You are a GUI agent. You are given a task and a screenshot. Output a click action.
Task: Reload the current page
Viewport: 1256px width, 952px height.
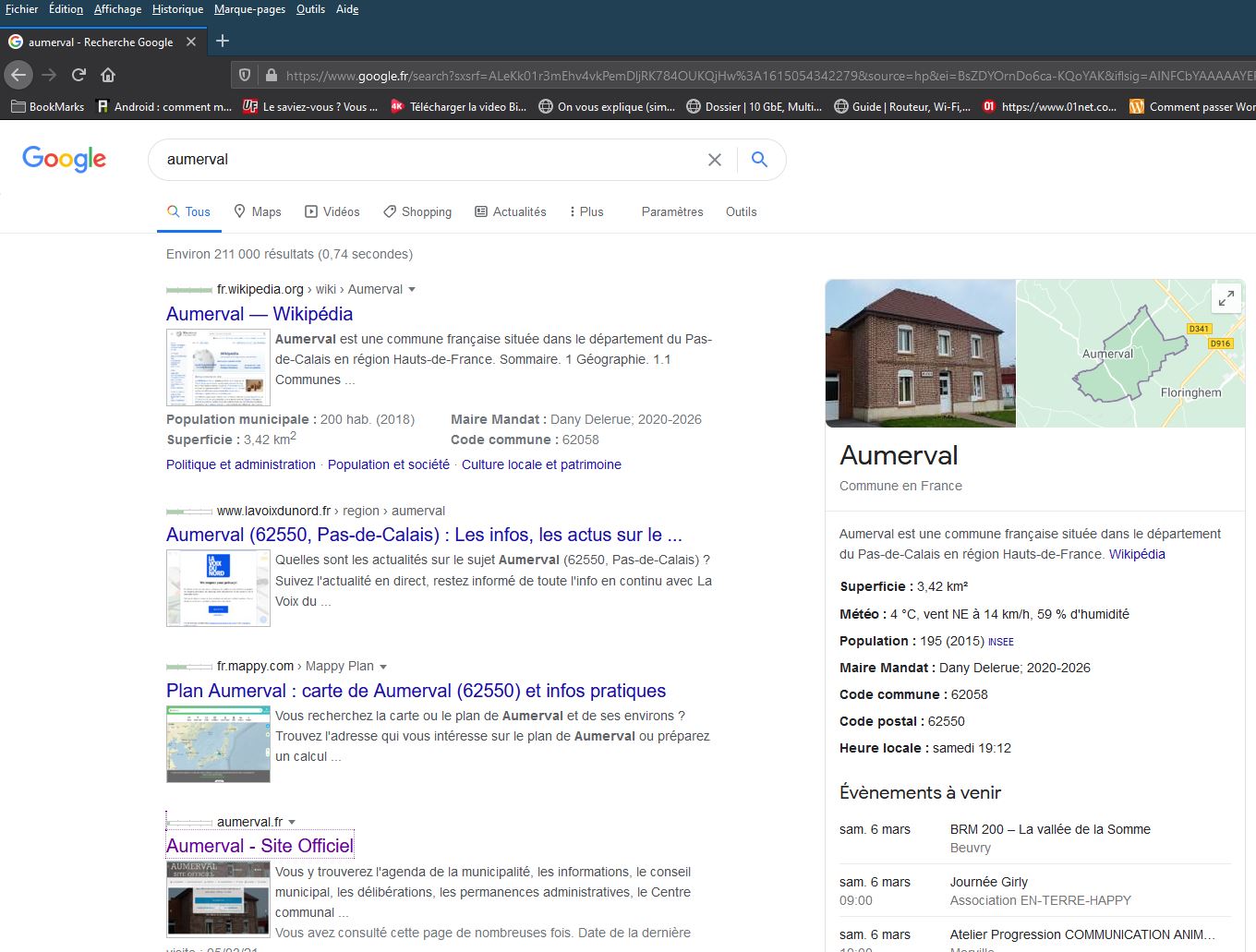click(78, 75)
